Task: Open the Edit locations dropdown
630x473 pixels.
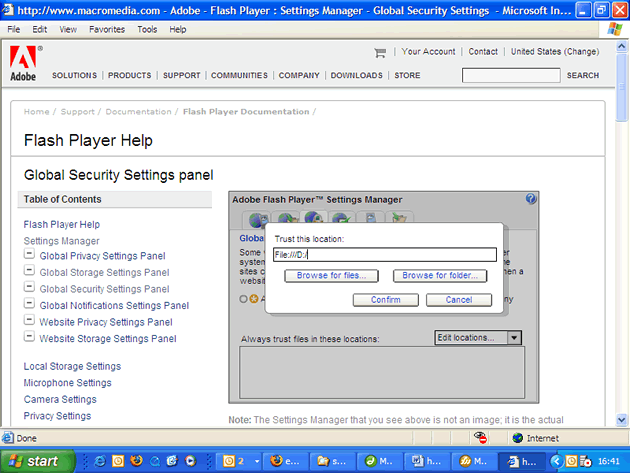Action: point(478,338)
